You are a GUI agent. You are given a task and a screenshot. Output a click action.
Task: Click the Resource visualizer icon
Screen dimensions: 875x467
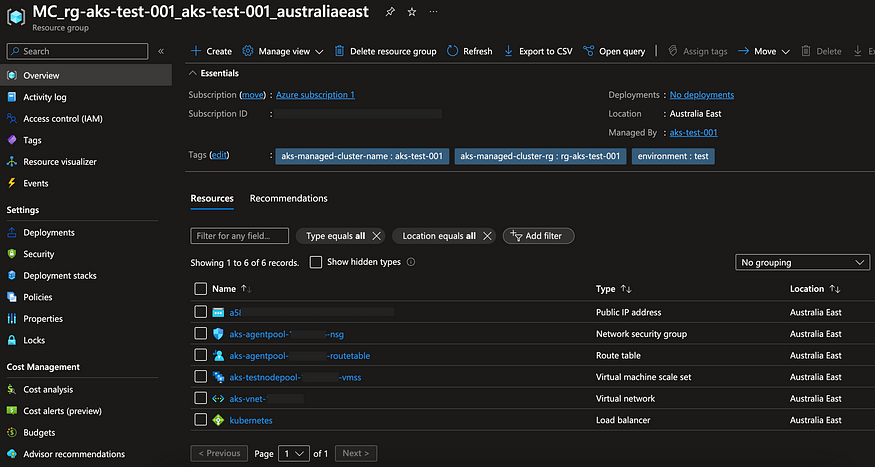pos(12,162)
